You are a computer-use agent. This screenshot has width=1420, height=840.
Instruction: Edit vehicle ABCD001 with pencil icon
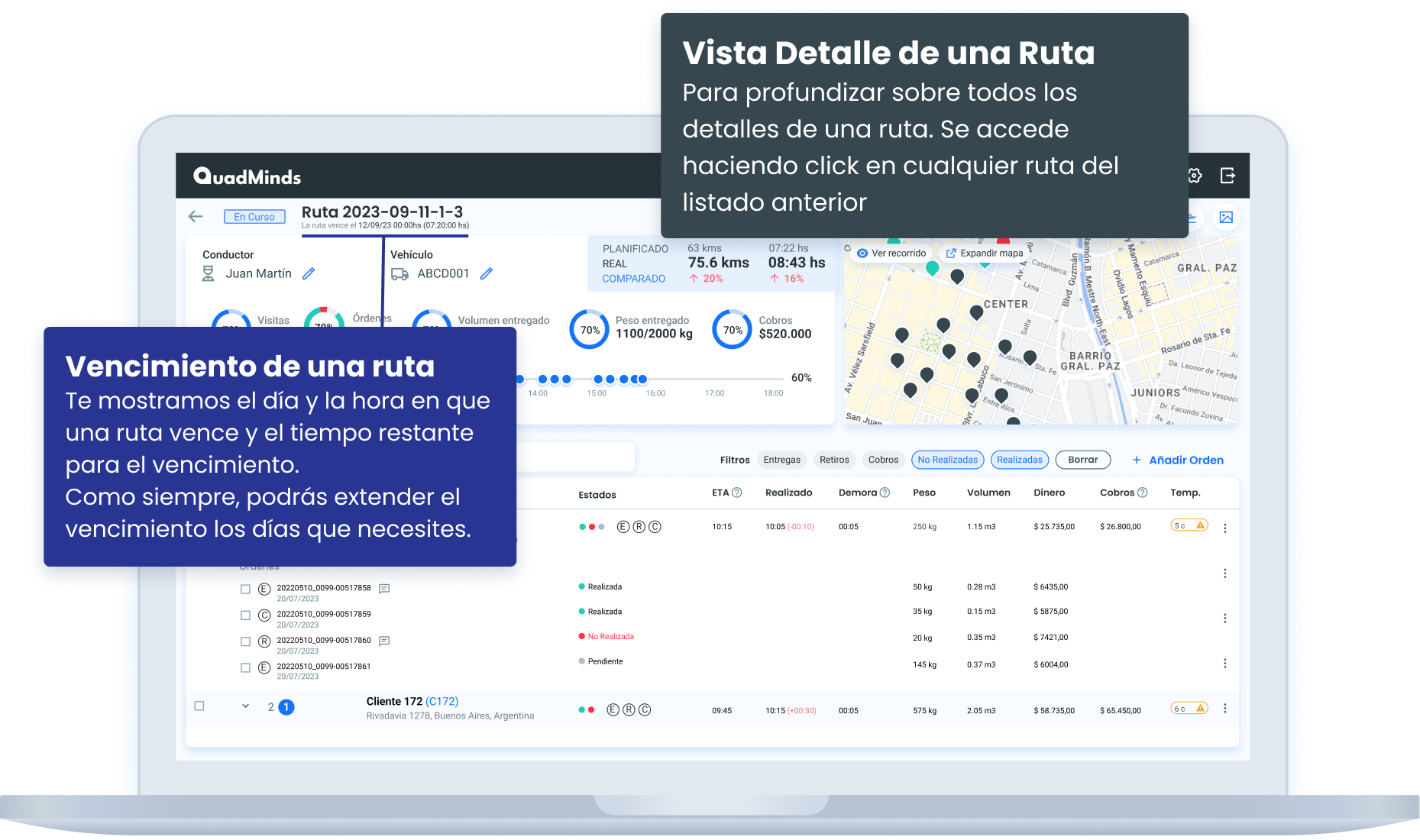487,273
